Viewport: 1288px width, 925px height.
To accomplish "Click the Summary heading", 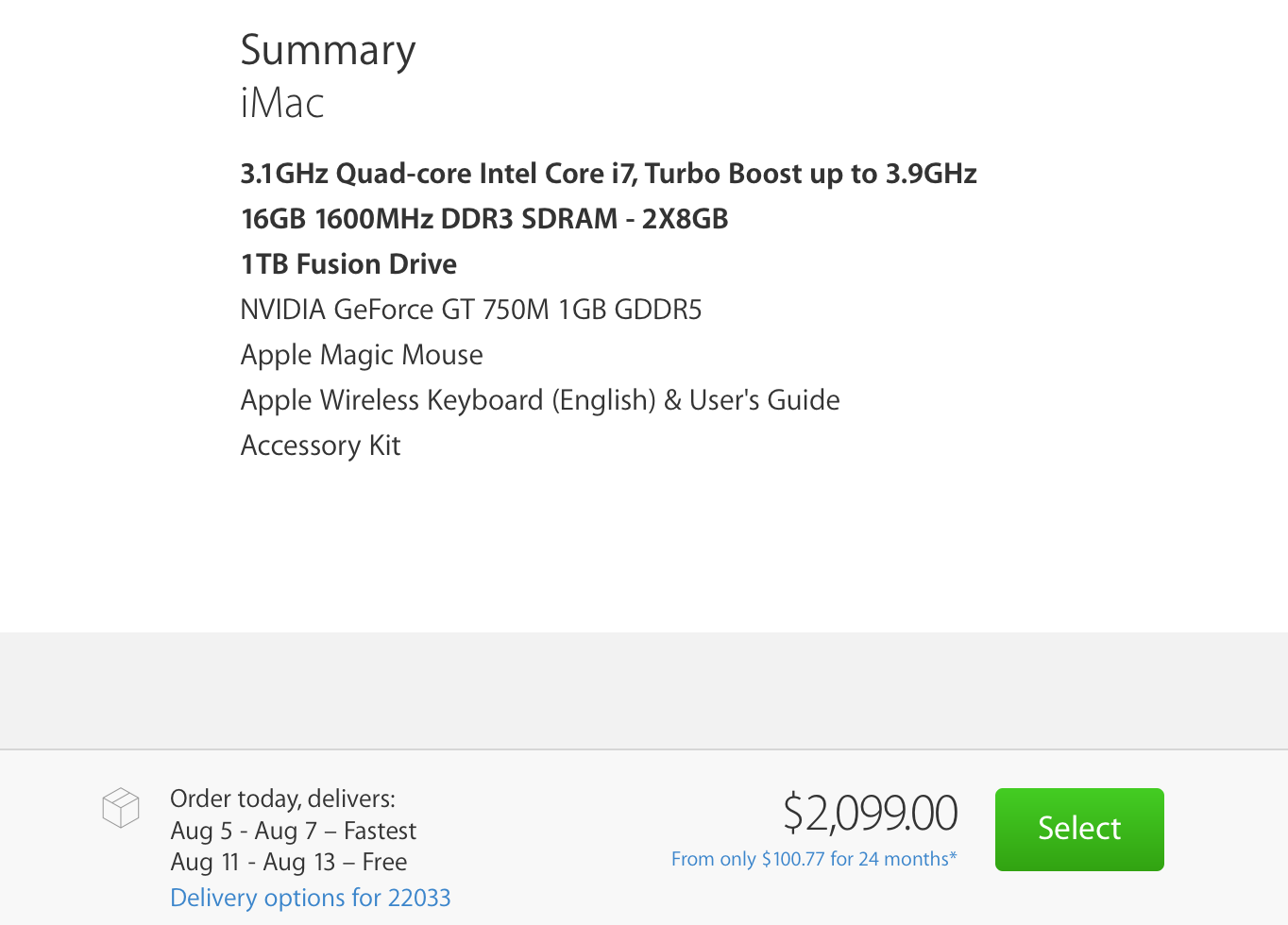I will point(328,50).
